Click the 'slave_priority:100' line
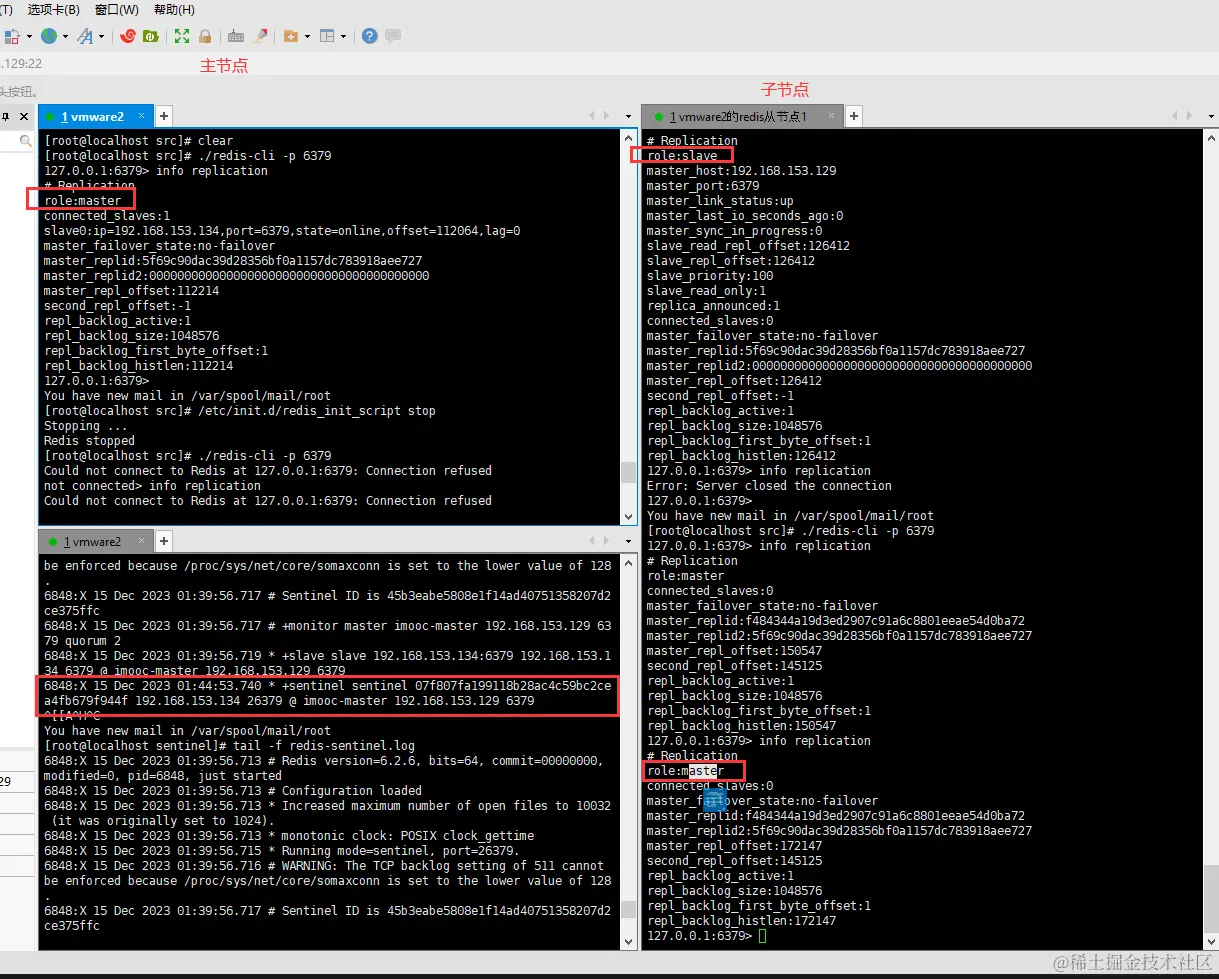 [x=710, y=276]
